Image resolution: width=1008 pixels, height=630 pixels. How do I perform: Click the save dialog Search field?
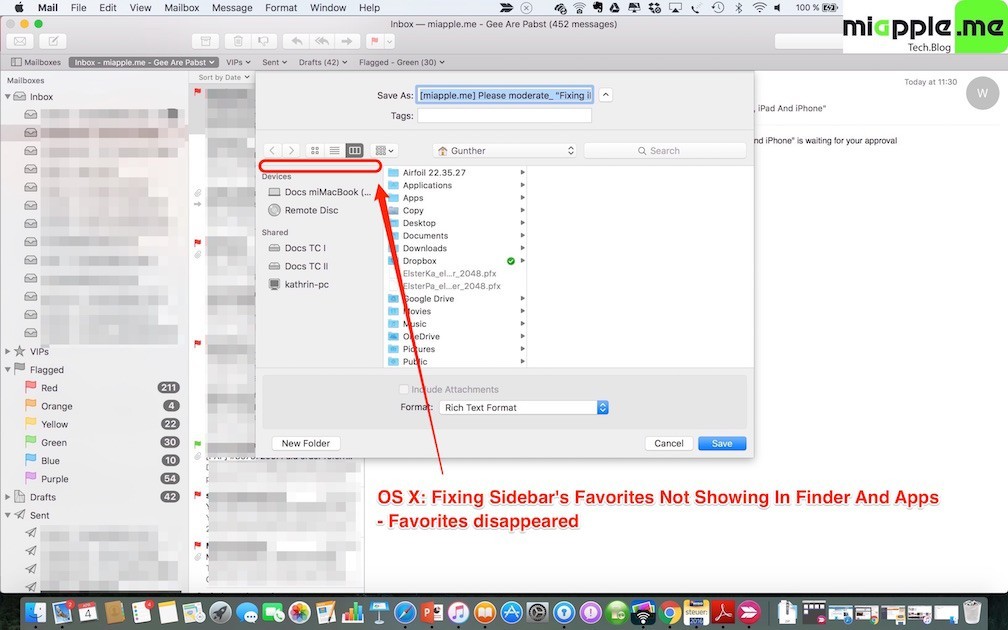tap(665, 150)
